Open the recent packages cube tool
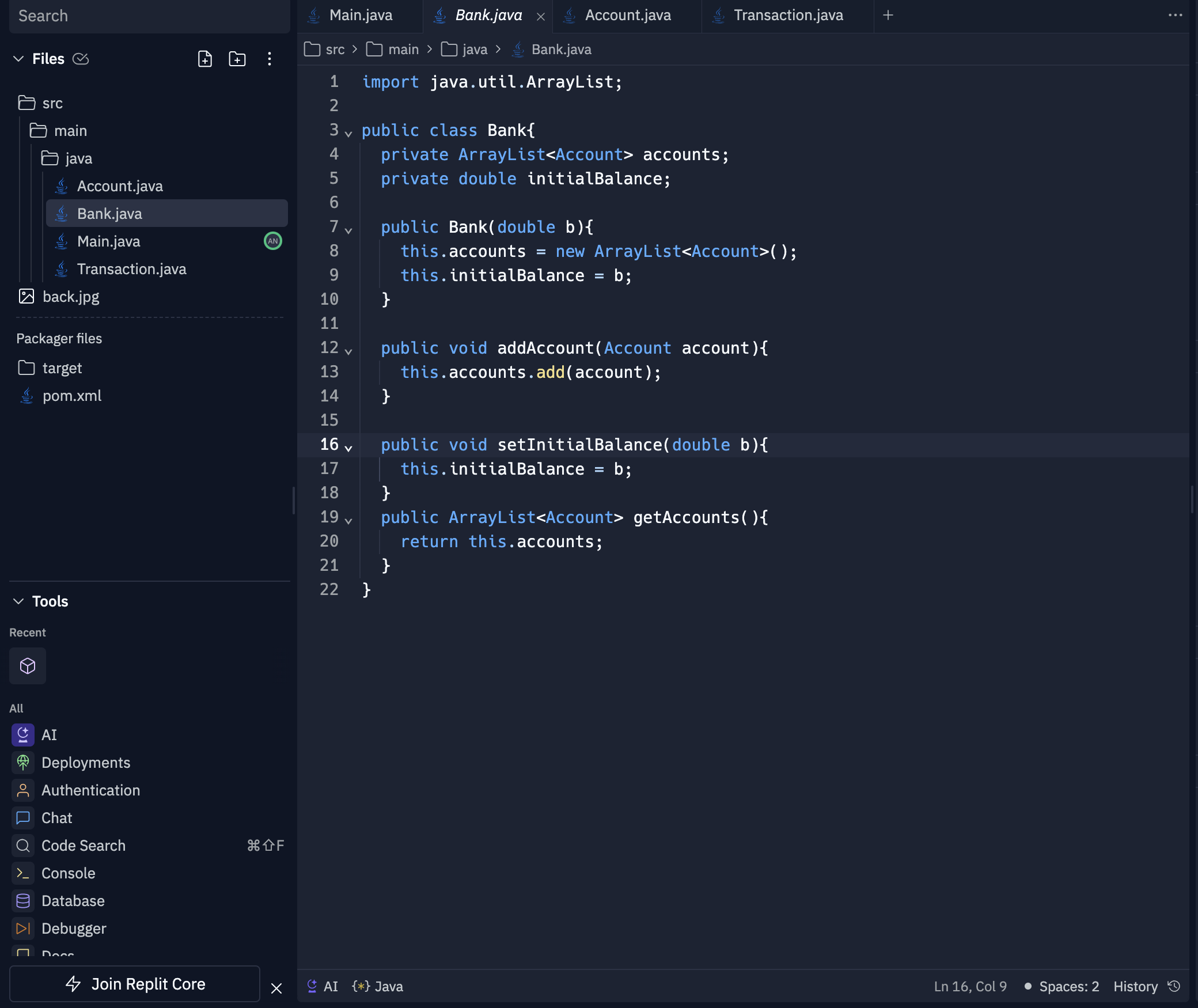 28,666
